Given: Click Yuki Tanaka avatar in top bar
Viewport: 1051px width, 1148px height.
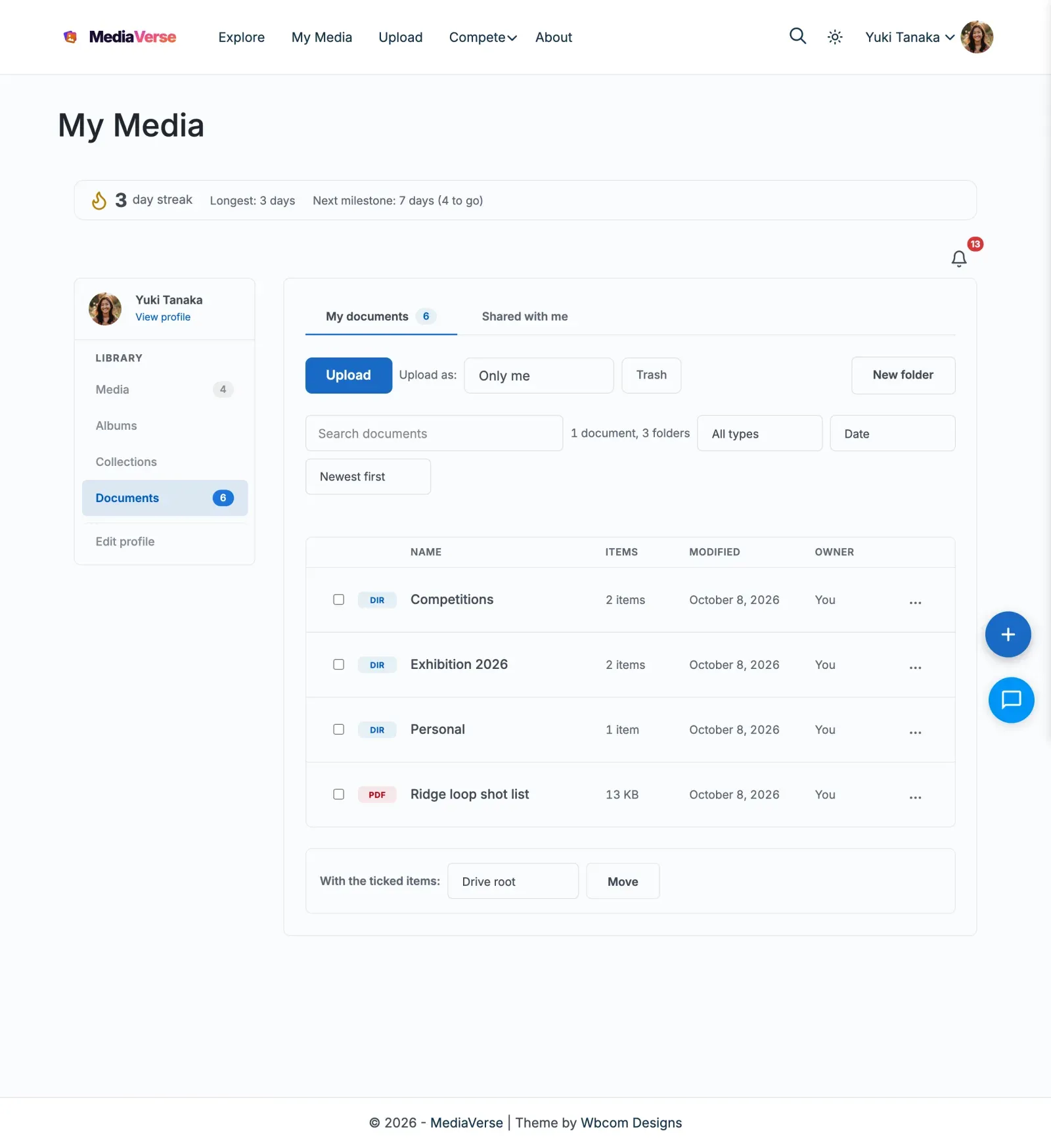Looking at the screenshot, I should pyautogui.click(x=977, y=37).
